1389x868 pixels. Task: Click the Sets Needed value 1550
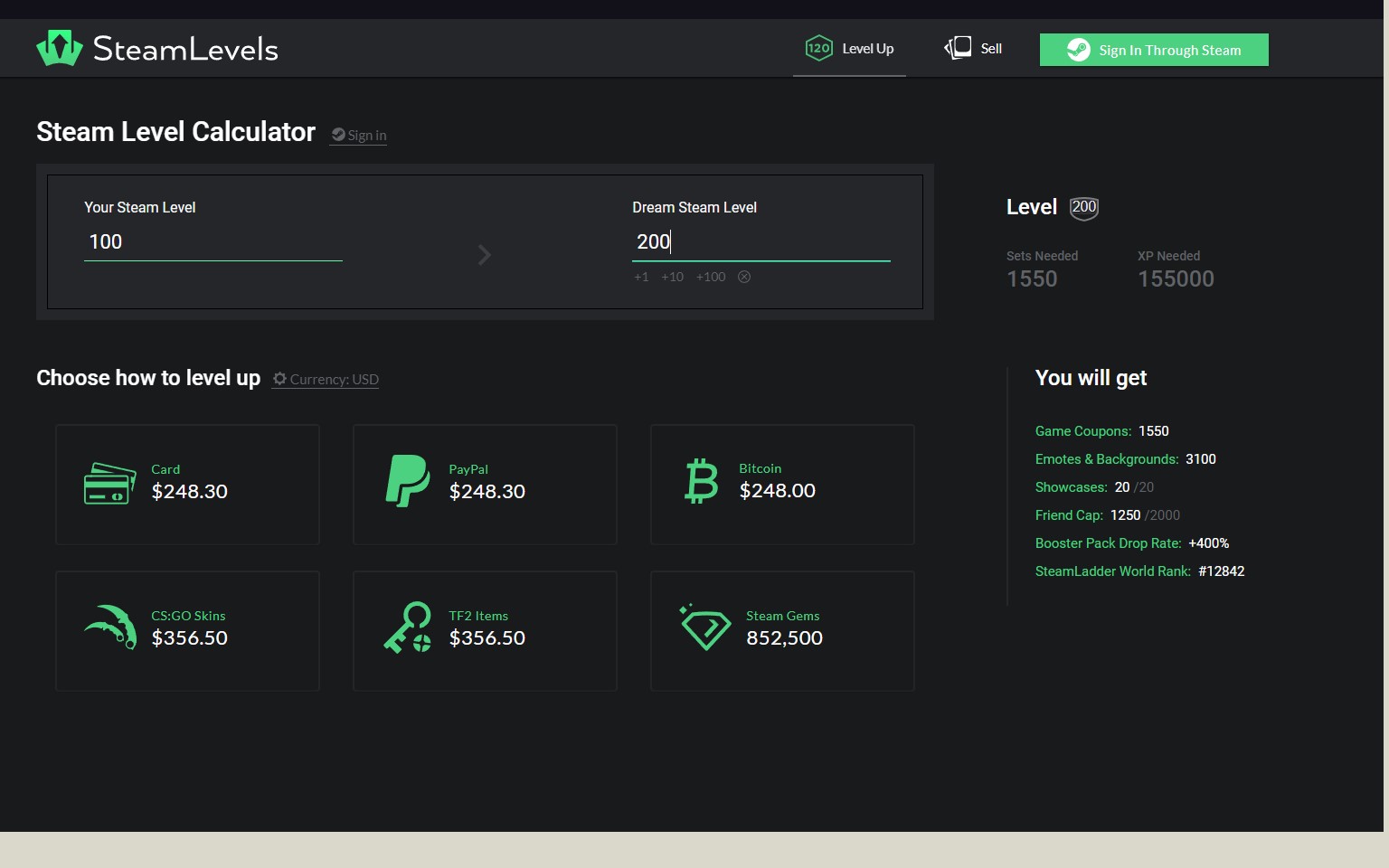point(1032,278)
